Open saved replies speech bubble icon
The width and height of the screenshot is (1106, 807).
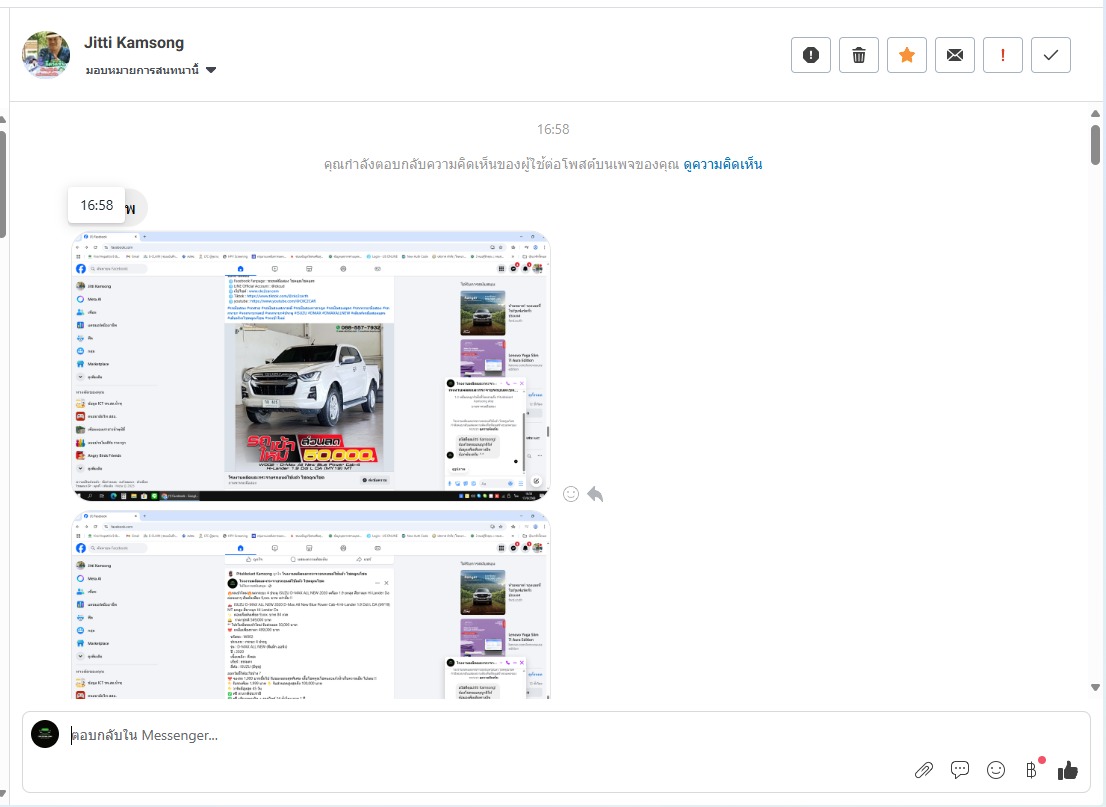[x=960, y=770]
